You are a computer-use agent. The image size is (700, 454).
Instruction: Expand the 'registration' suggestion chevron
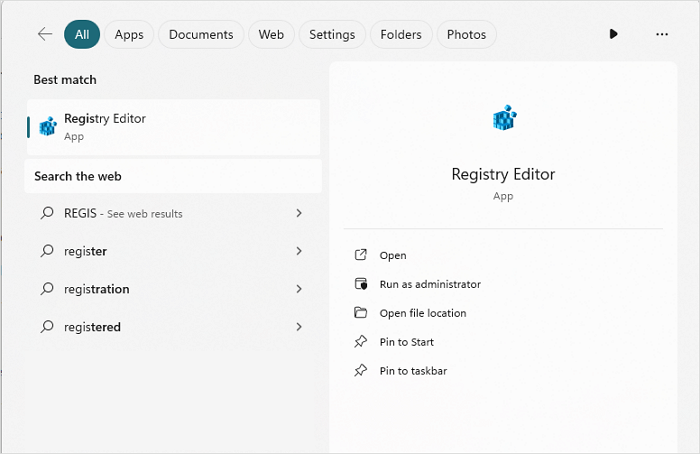299,289
